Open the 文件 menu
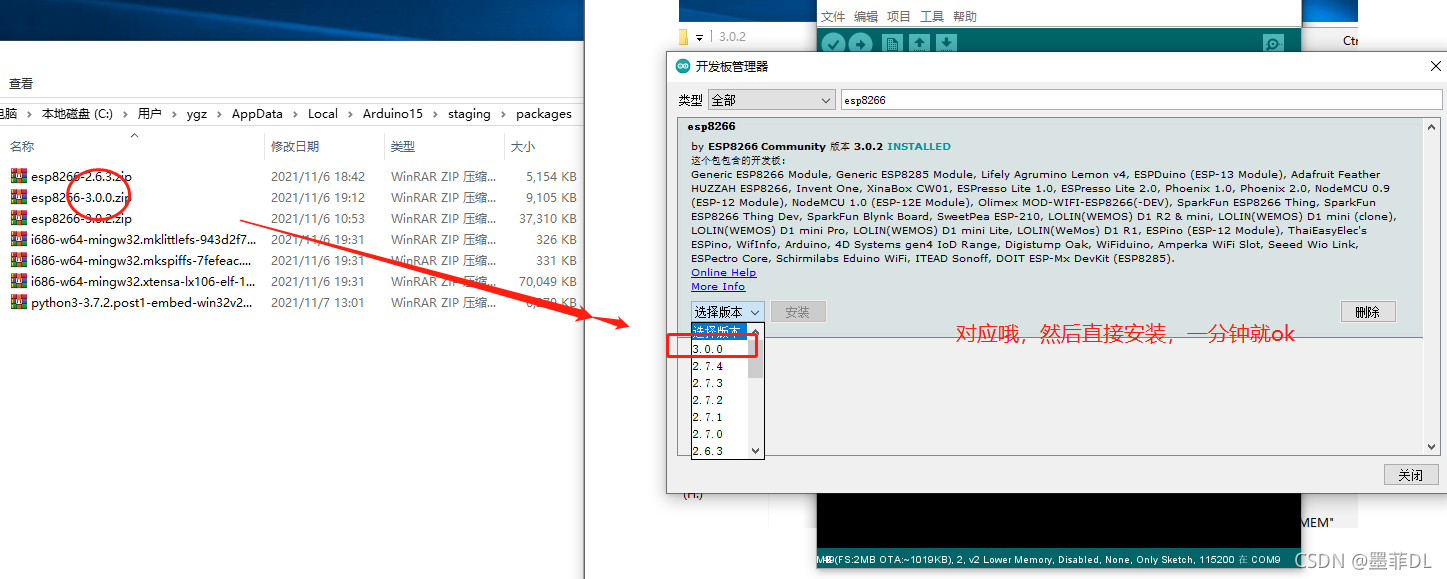This screenshot has width=1447, height=579. click(833, 15)
